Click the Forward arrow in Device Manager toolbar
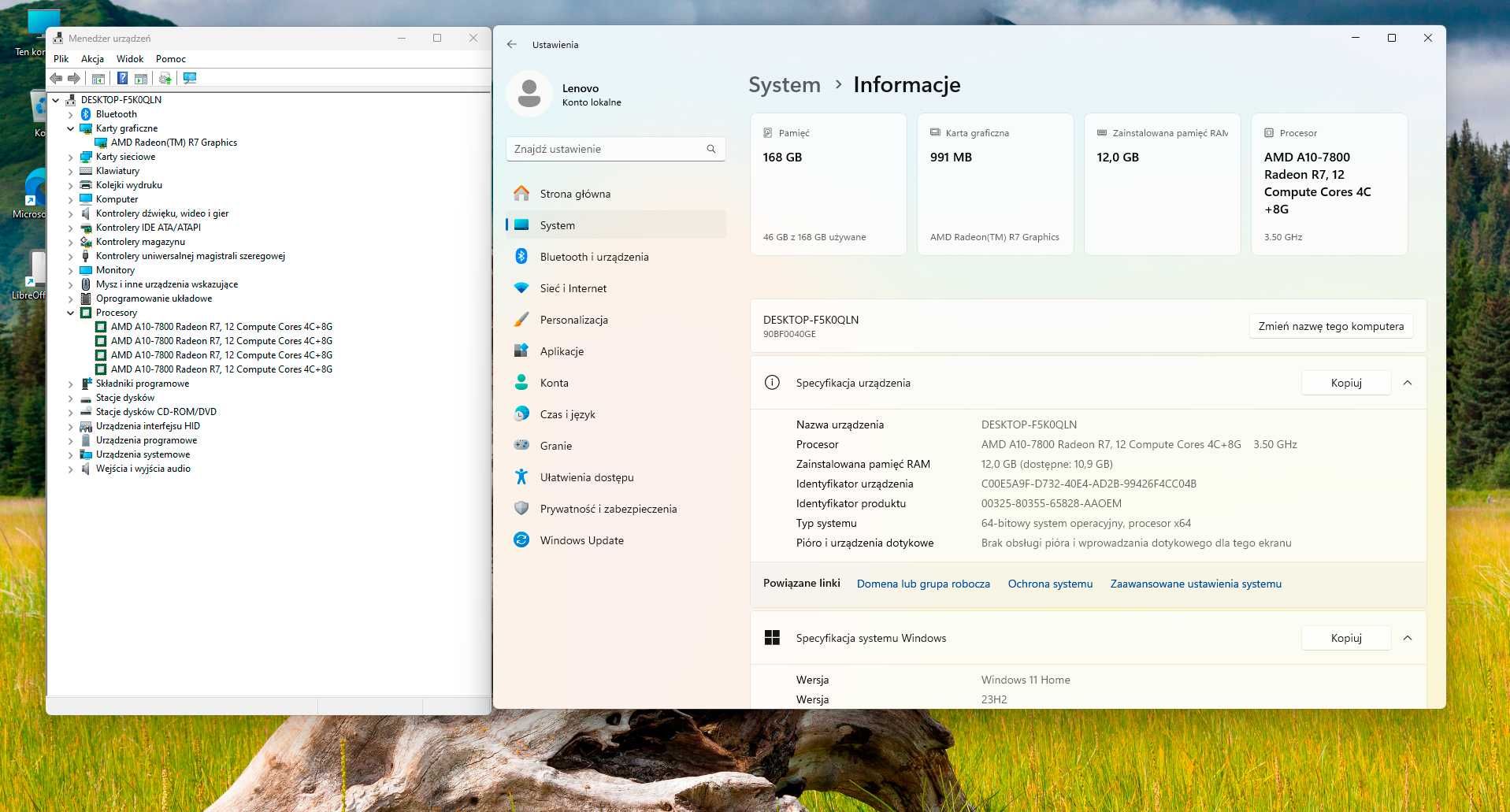The width and height of the screenshot is (1510, 812). click(x=74, y=78)
